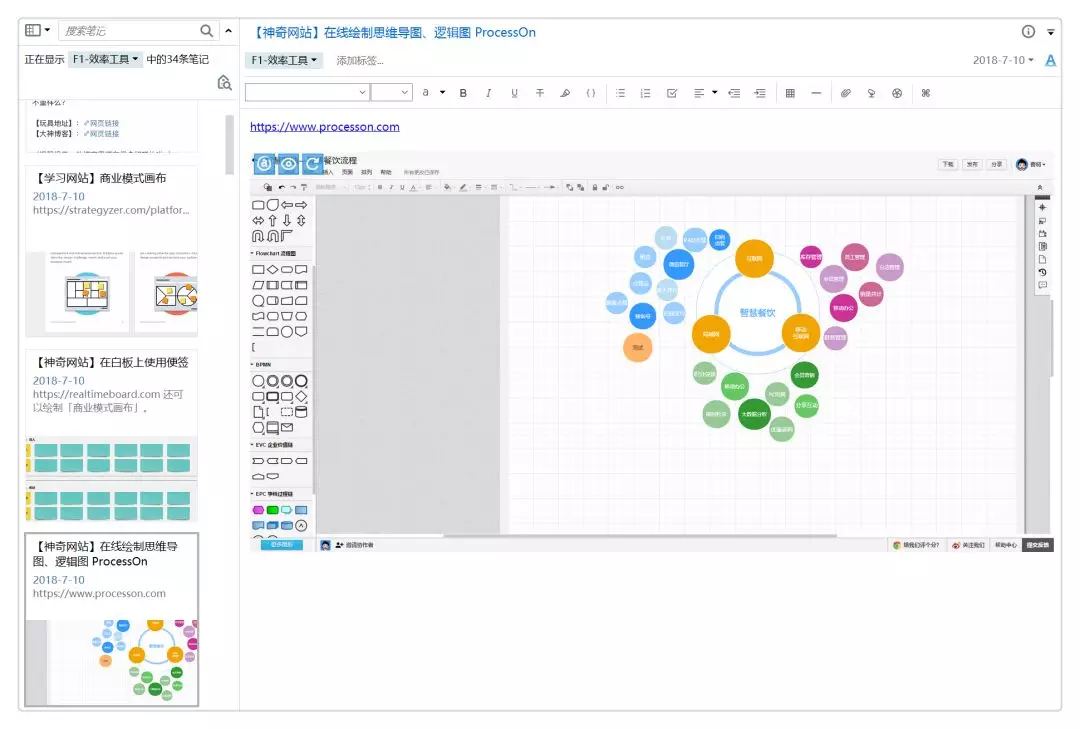
Task: Click the embedded ProcessOn diagram screenshot
Action: pos(651,351)
